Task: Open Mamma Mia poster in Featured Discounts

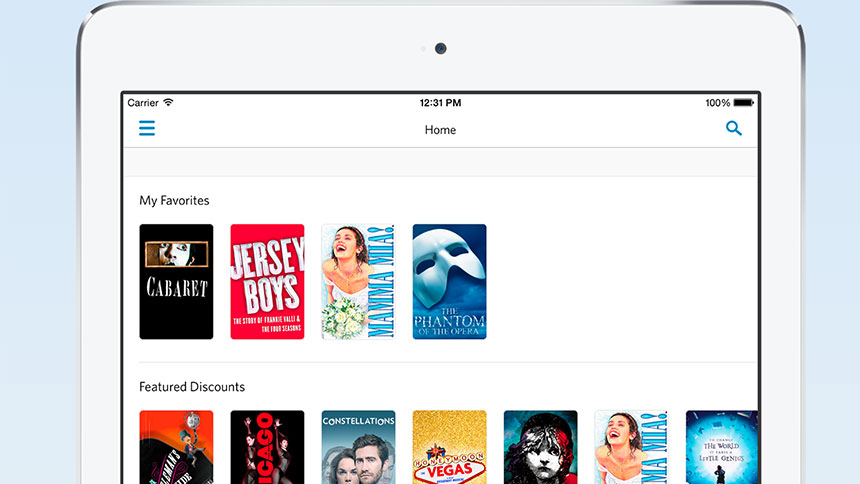Action: tap(631, 447)
